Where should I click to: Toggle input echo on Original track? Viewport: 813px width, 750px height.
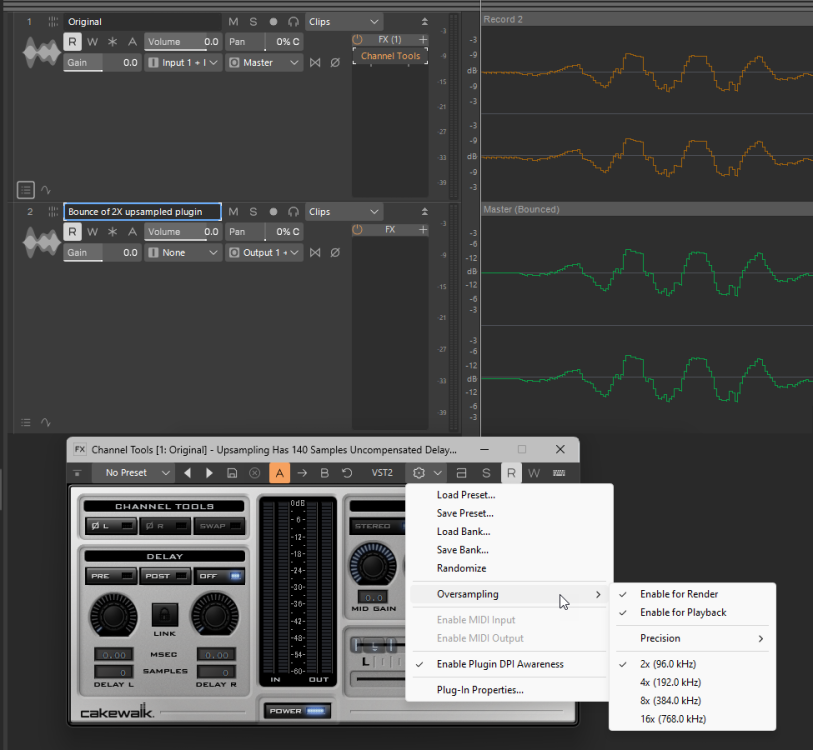point(293,22)
